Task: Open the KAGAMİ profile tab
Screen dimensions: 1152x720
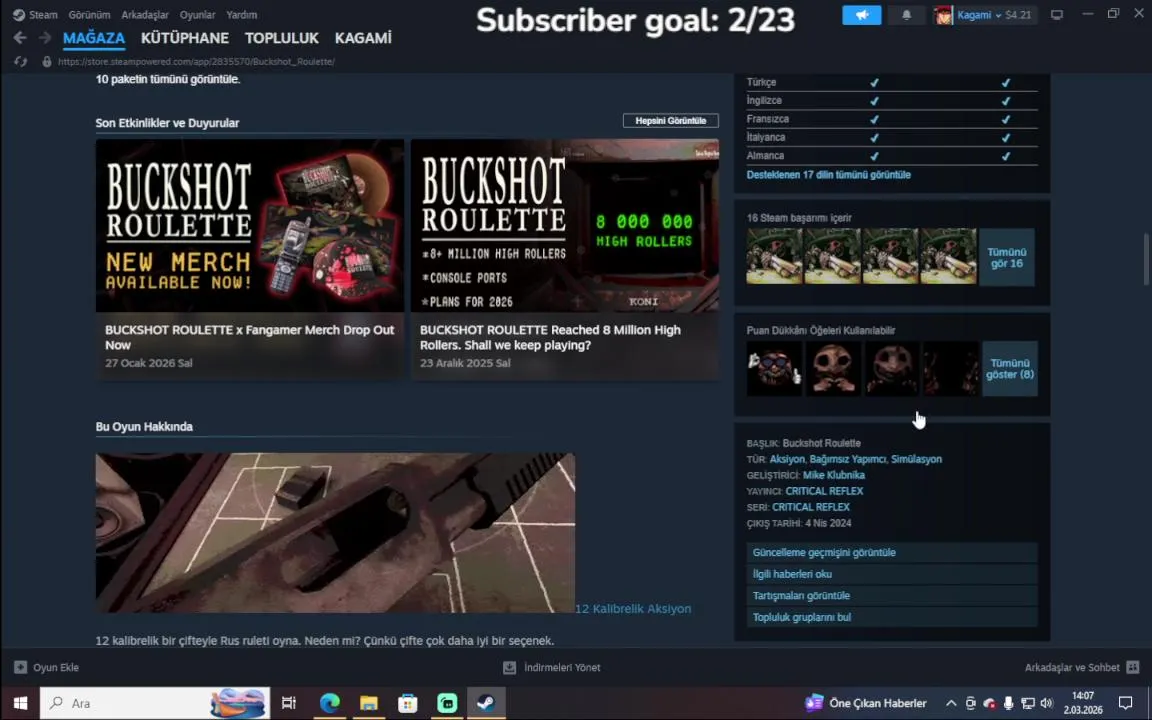Action: coord(363,37)
